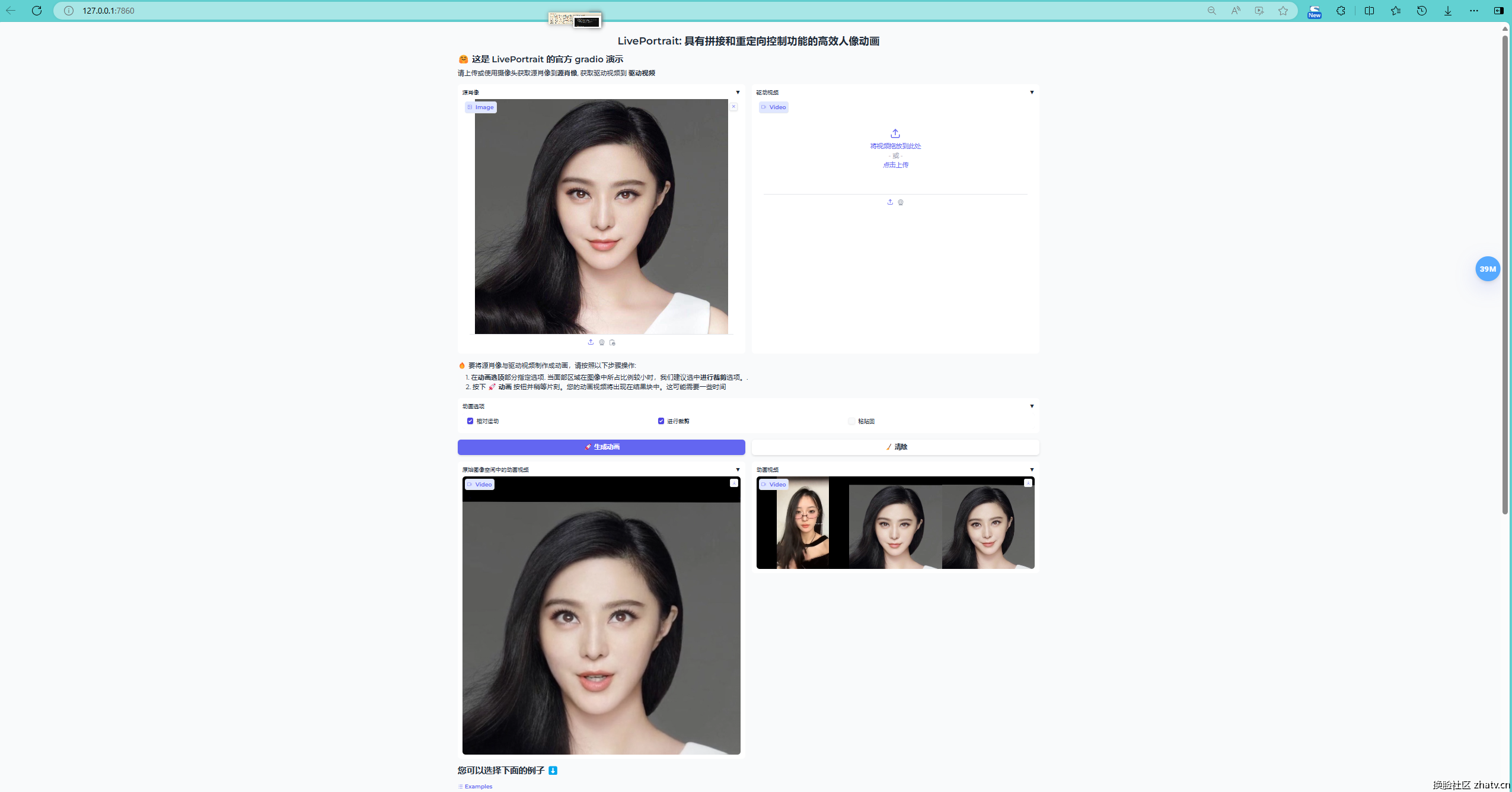Click large upload icon in driving video area
Image resolution: width=1512 pixels, height=792 pixels.
895,133
